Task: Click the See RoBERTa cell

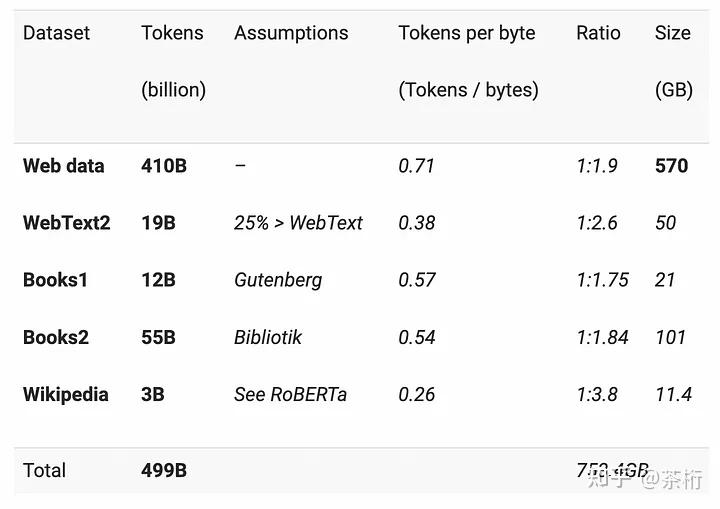Action: click(290, 394)
